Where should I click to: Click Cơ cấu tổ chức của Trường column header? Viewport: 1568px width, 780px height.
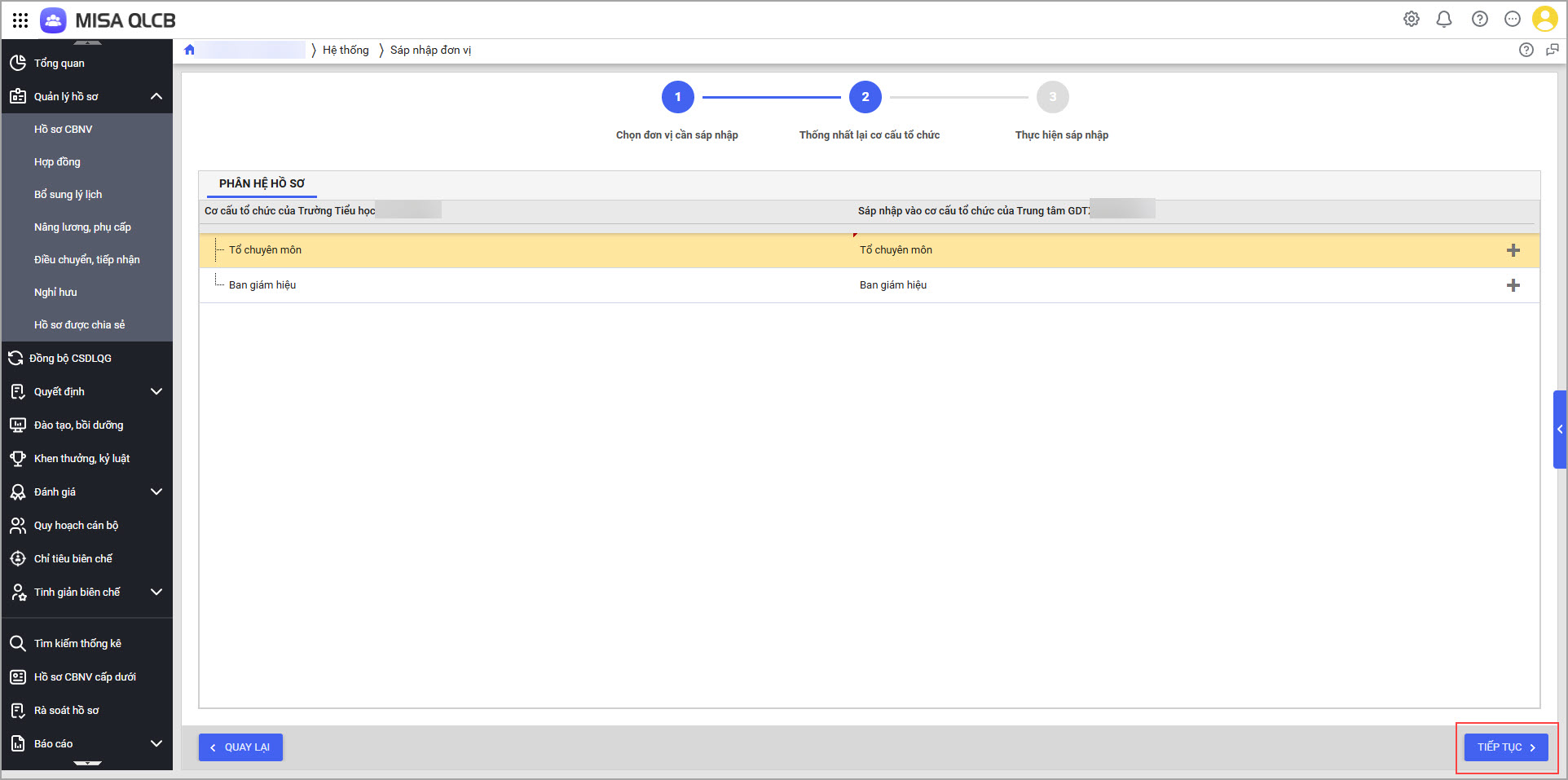[x=290, y=210]
